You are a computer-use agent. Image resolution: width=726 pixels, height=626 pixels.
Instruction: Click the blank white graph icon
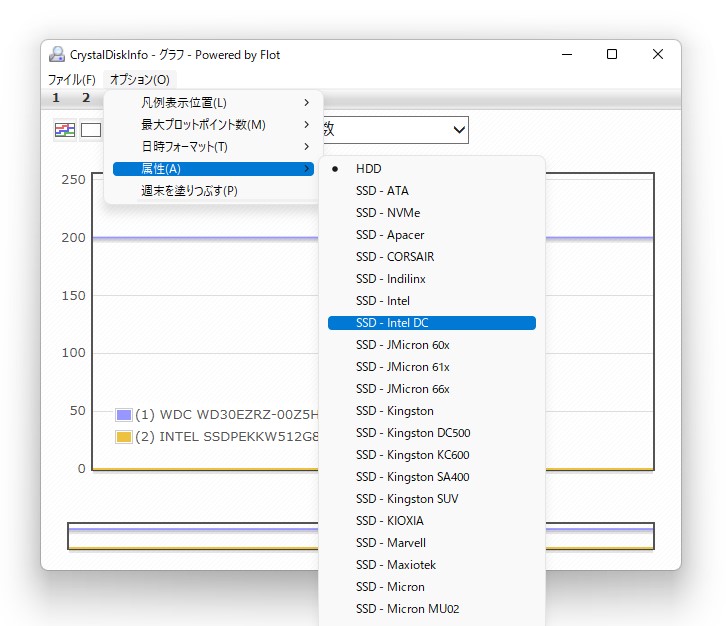(x=91, y=130)
